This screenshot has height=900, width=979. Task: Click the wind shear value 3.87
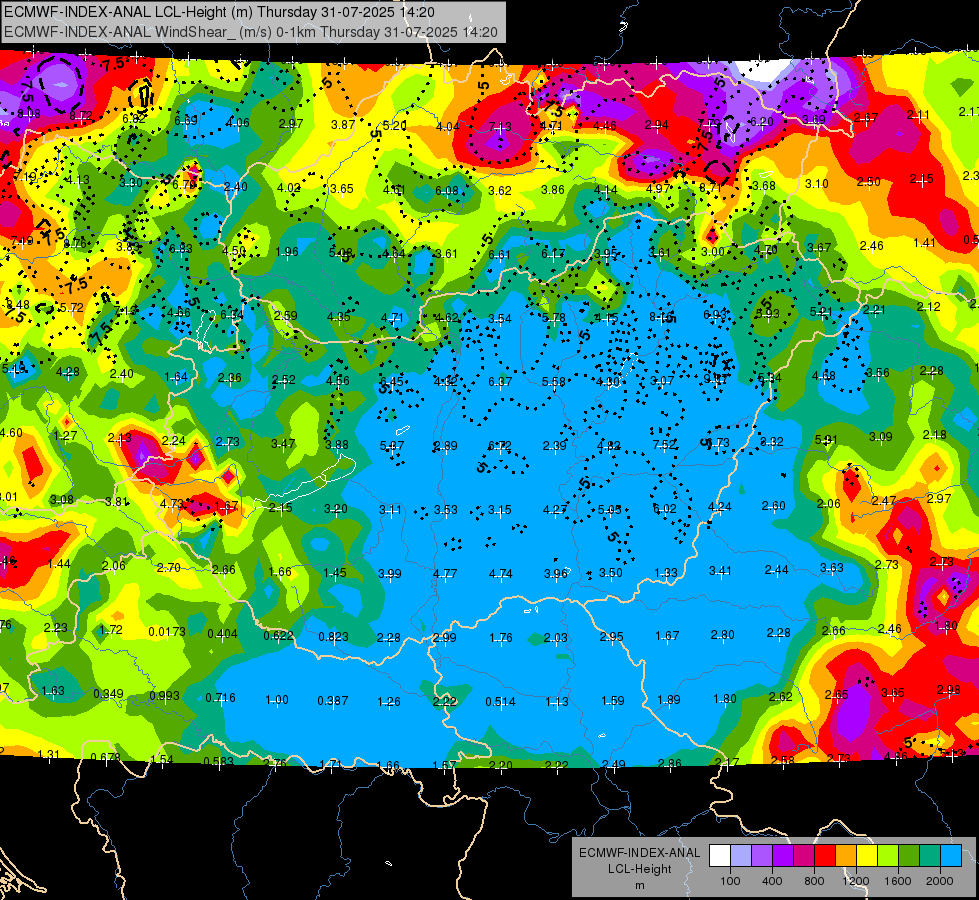coord(343,124)
